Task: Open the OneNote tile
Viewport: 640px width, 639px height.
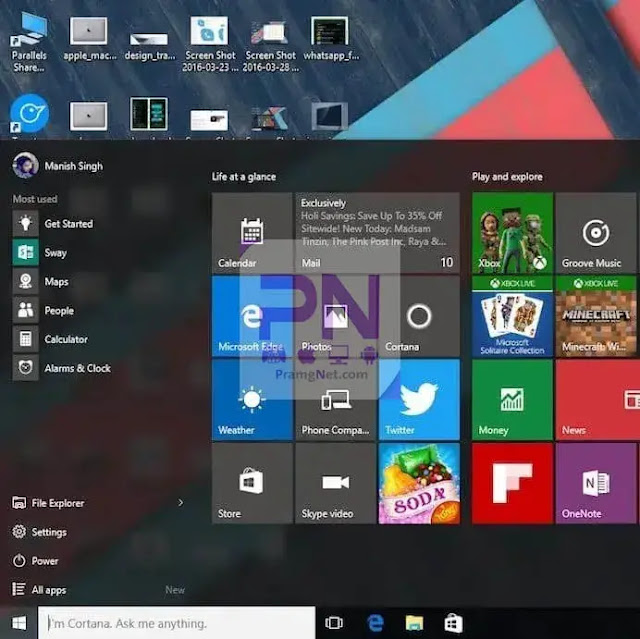Action: point(596,483)
